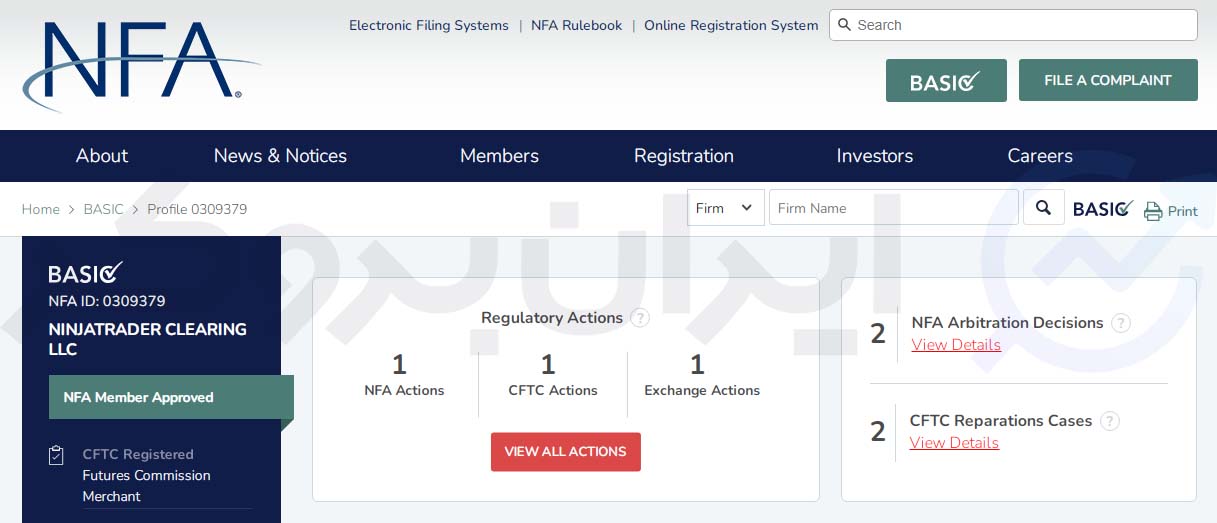Click the NFA ID: 0309379 text

click(x=107, y=301)
